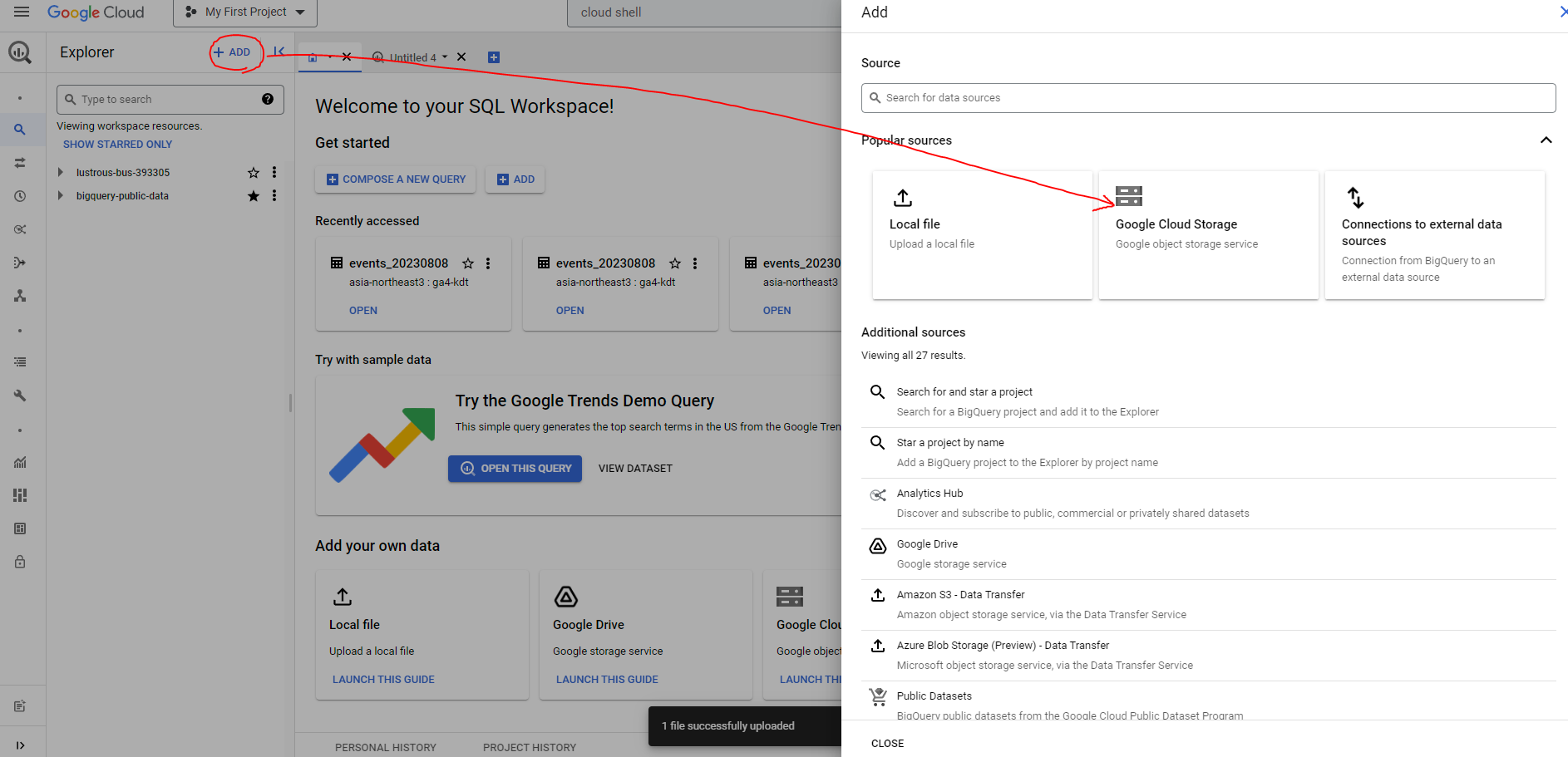
Task: Click the ADD button in Explorer header
Action: click(x=232, y=52)
